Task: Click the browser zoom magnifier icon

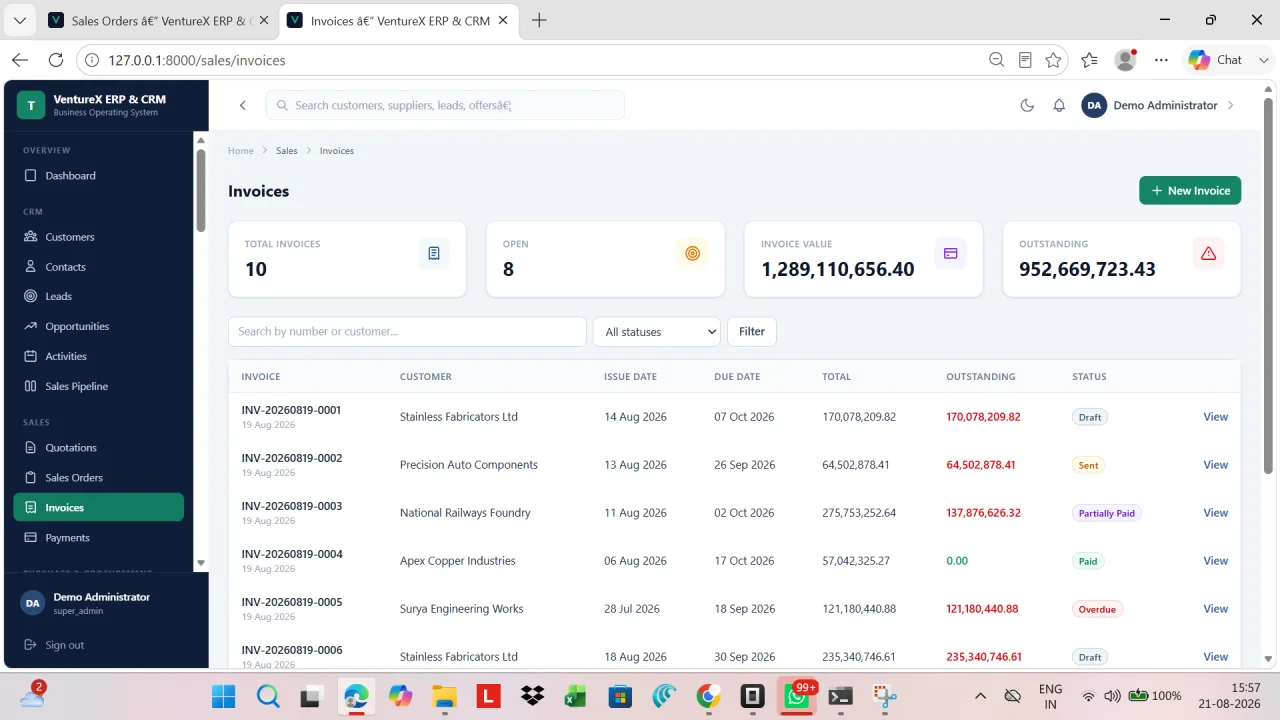Action: click(996, 60)
